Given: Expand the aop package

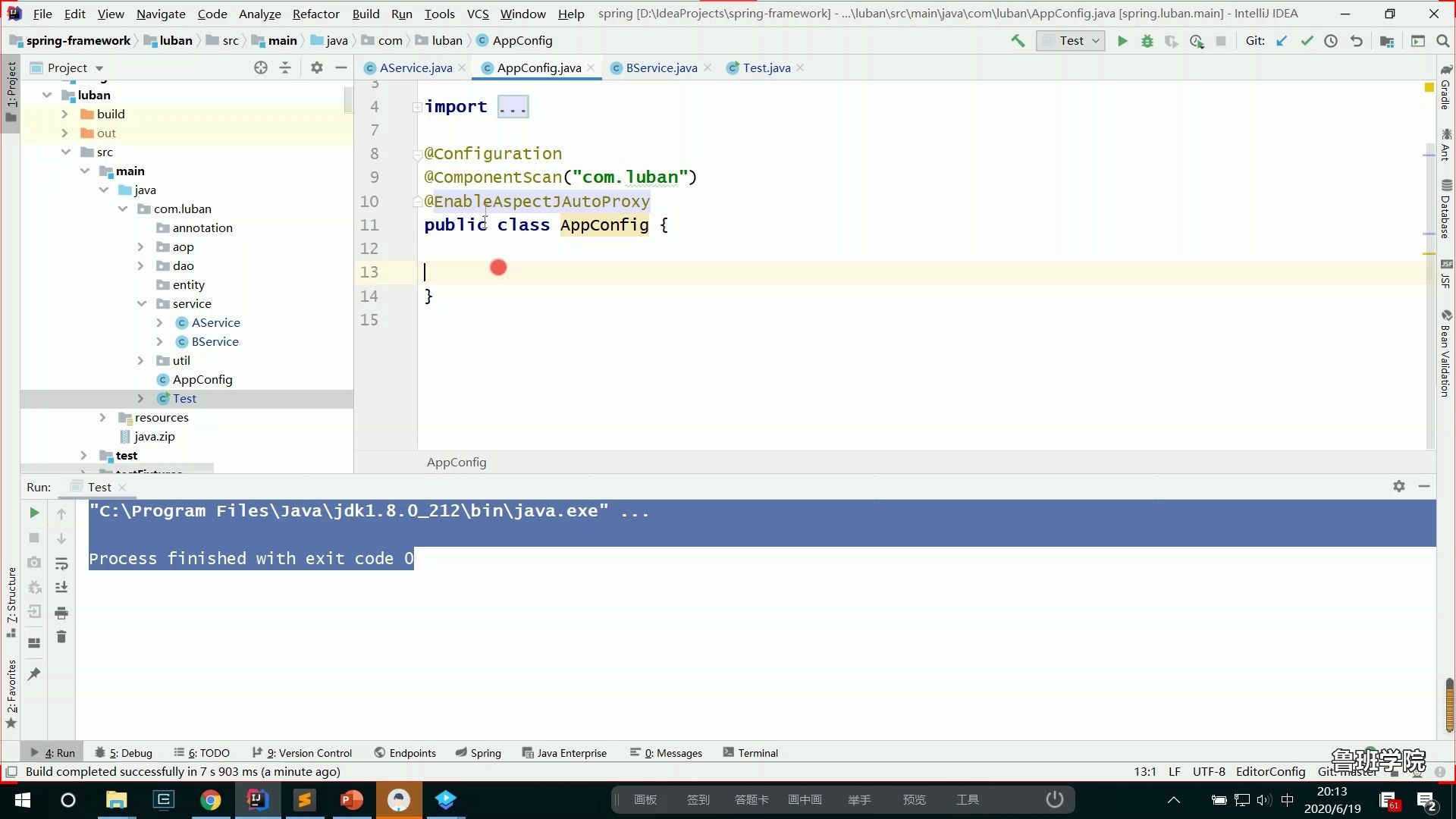Looking at the screenshot, I should 140,246.
